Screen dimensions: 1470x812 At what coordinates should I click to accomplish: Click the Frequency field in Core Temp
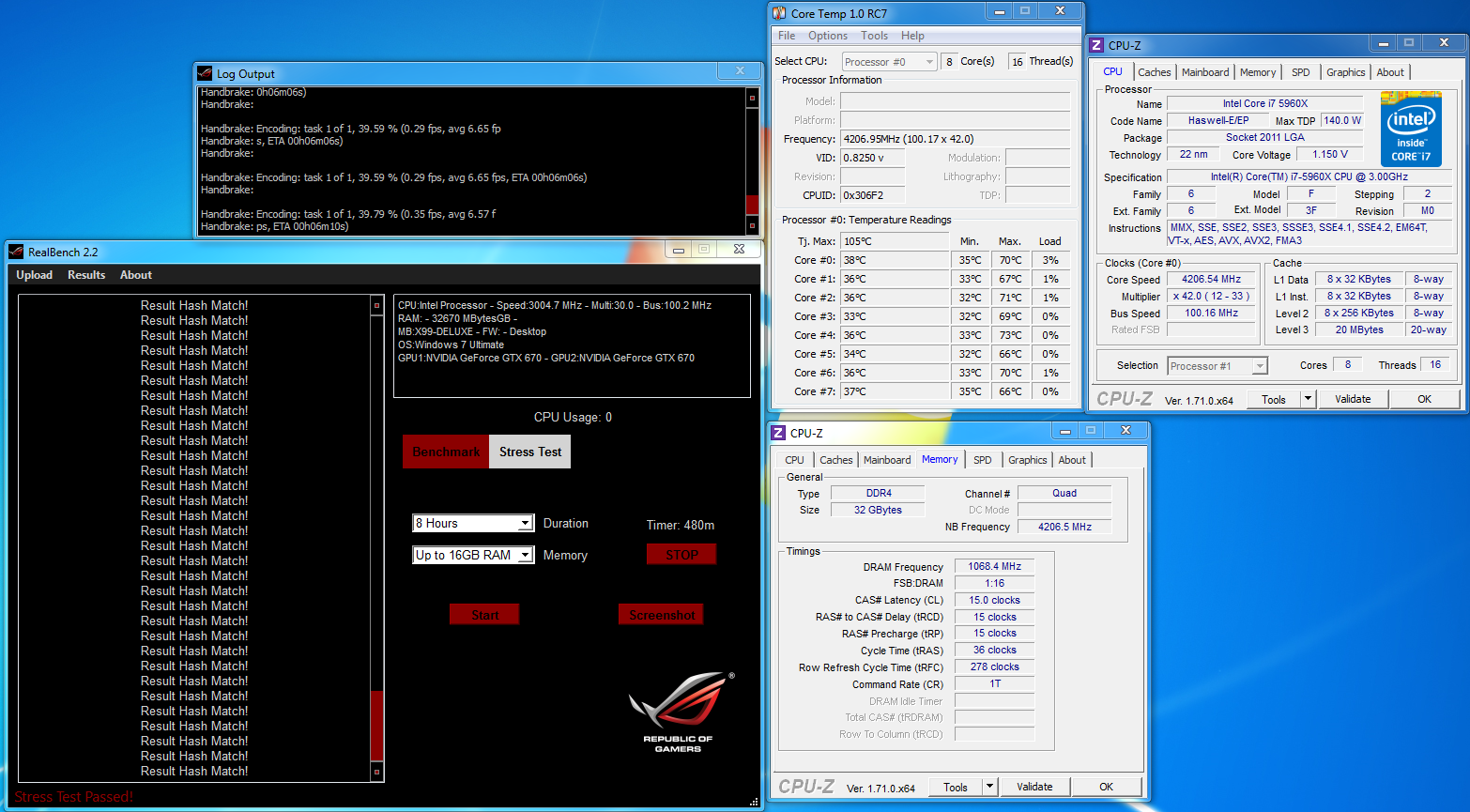(955, 139)
